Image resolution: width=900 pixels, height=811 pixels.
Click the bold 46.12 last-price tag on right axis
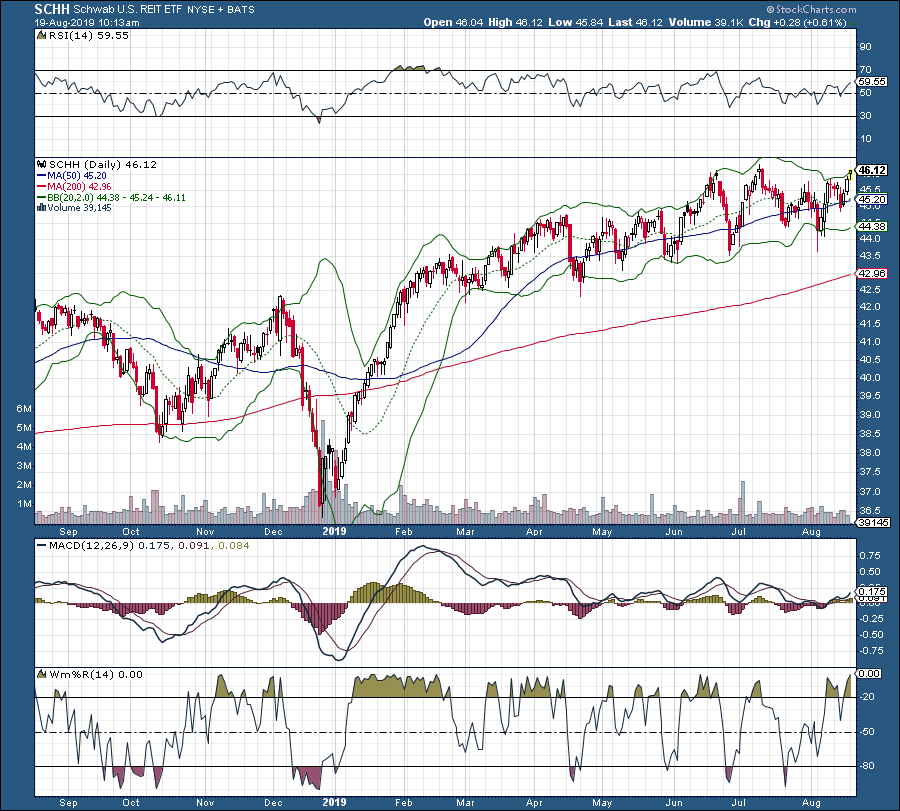(872, 170)
